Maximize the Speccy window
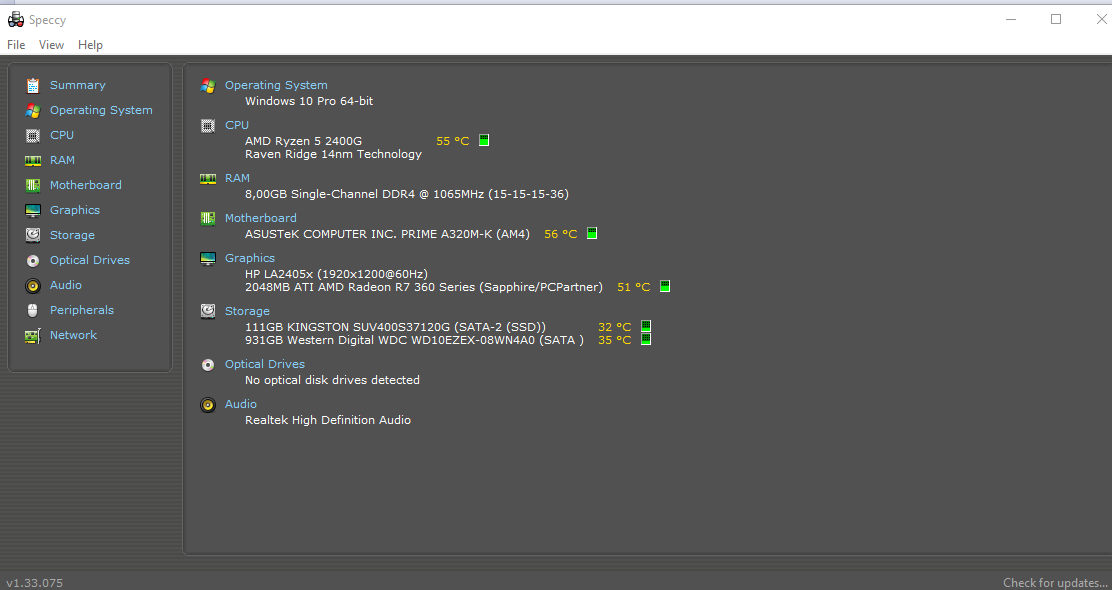 [x=1056, y=19]
